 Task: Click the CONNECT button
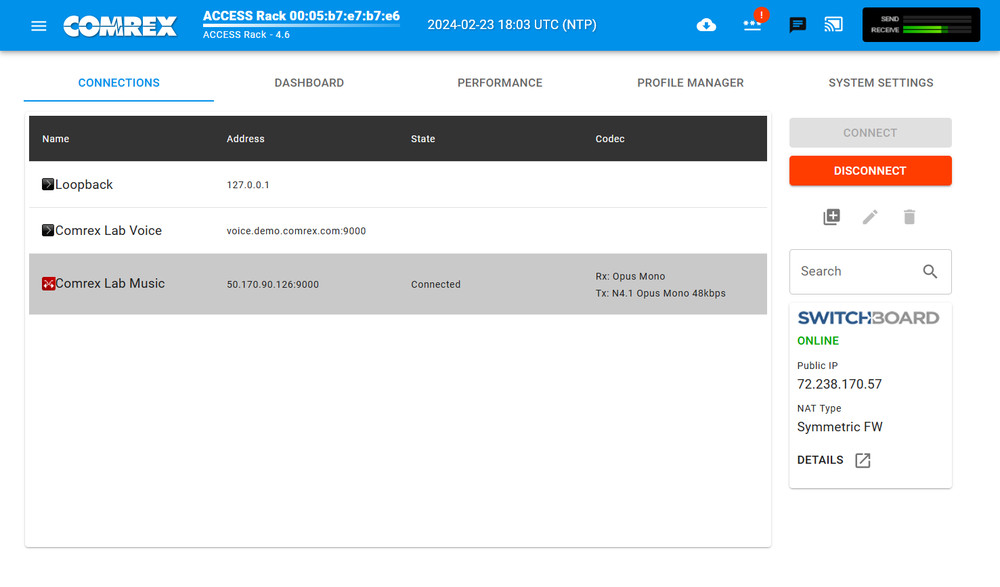[x=870, y=132]
